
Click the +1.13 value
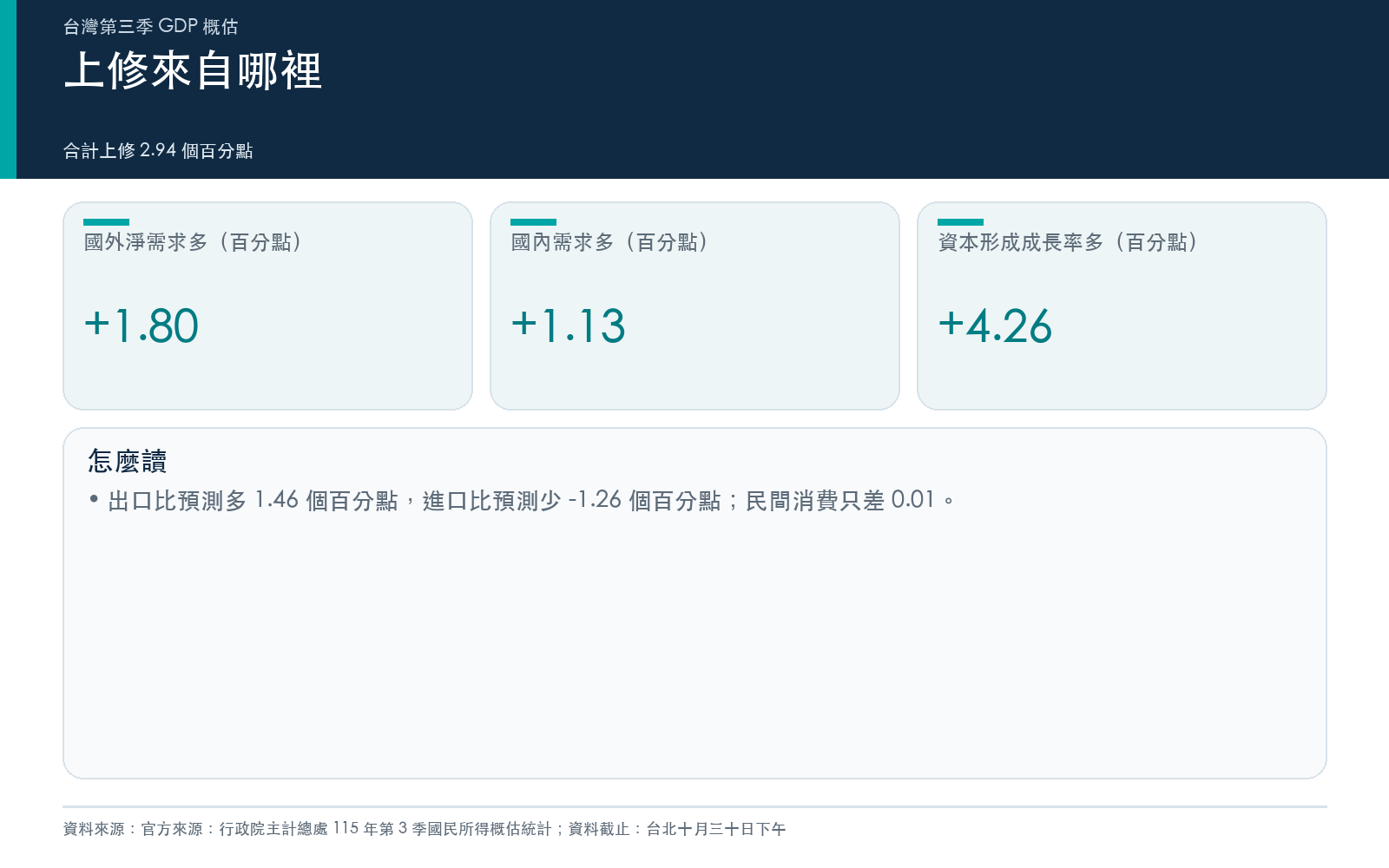[569, 326]
